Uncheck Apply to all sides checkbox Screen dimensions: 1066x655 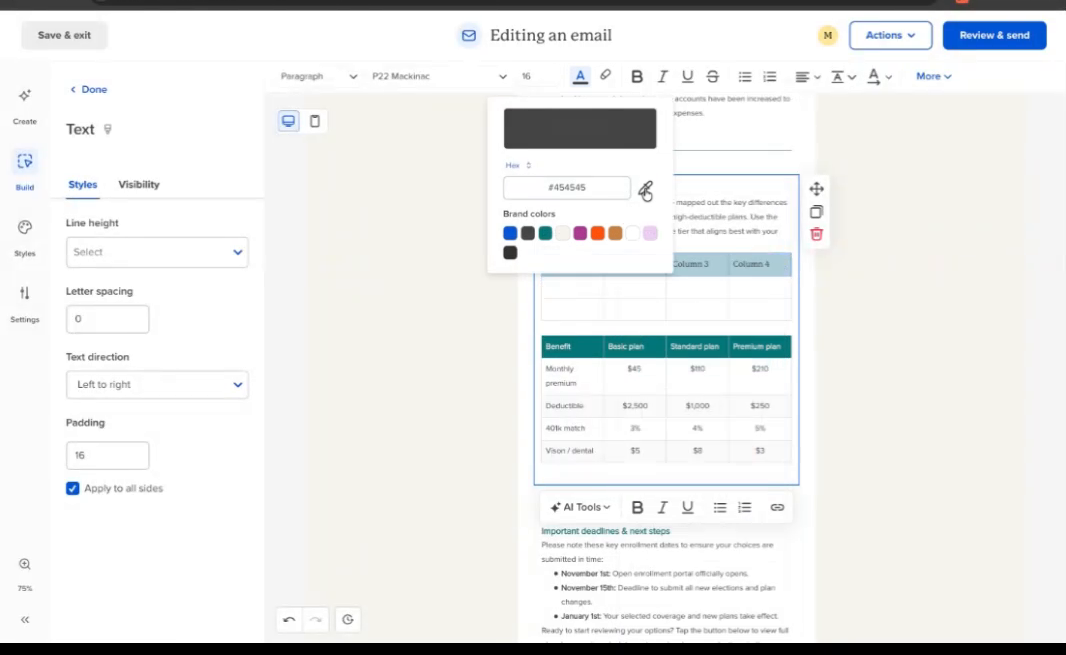(73, 488)
